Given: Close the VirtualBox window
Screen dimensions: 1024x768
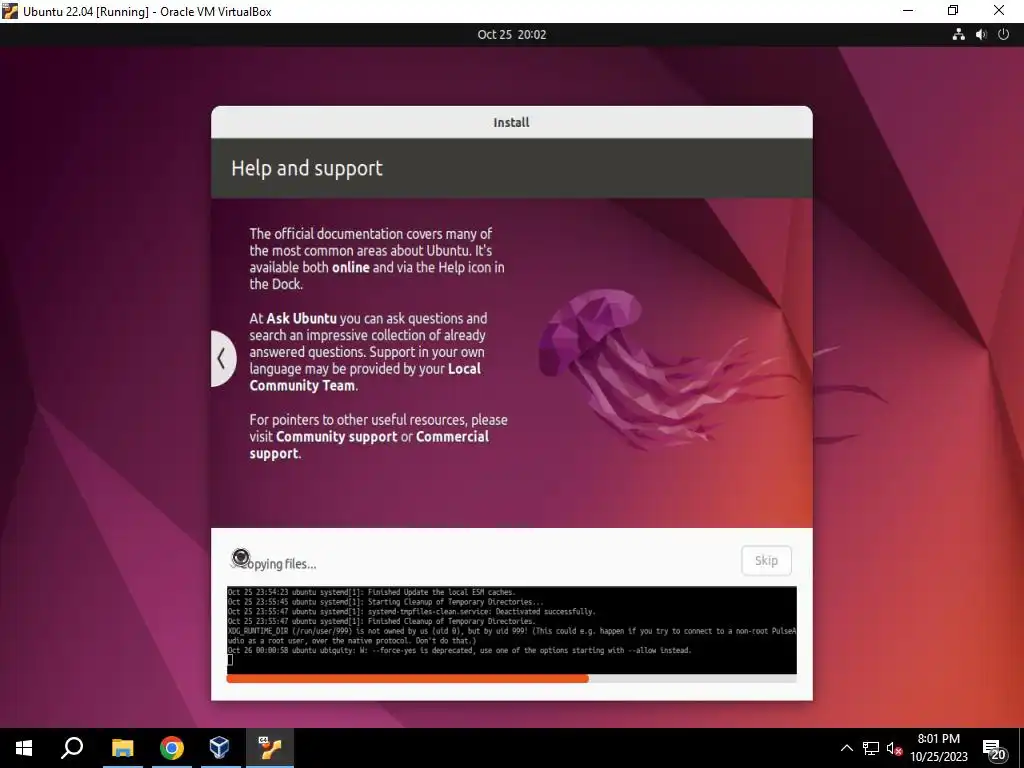Looking at the screenshot, I should pyautogui.click(x=999, y=10).
